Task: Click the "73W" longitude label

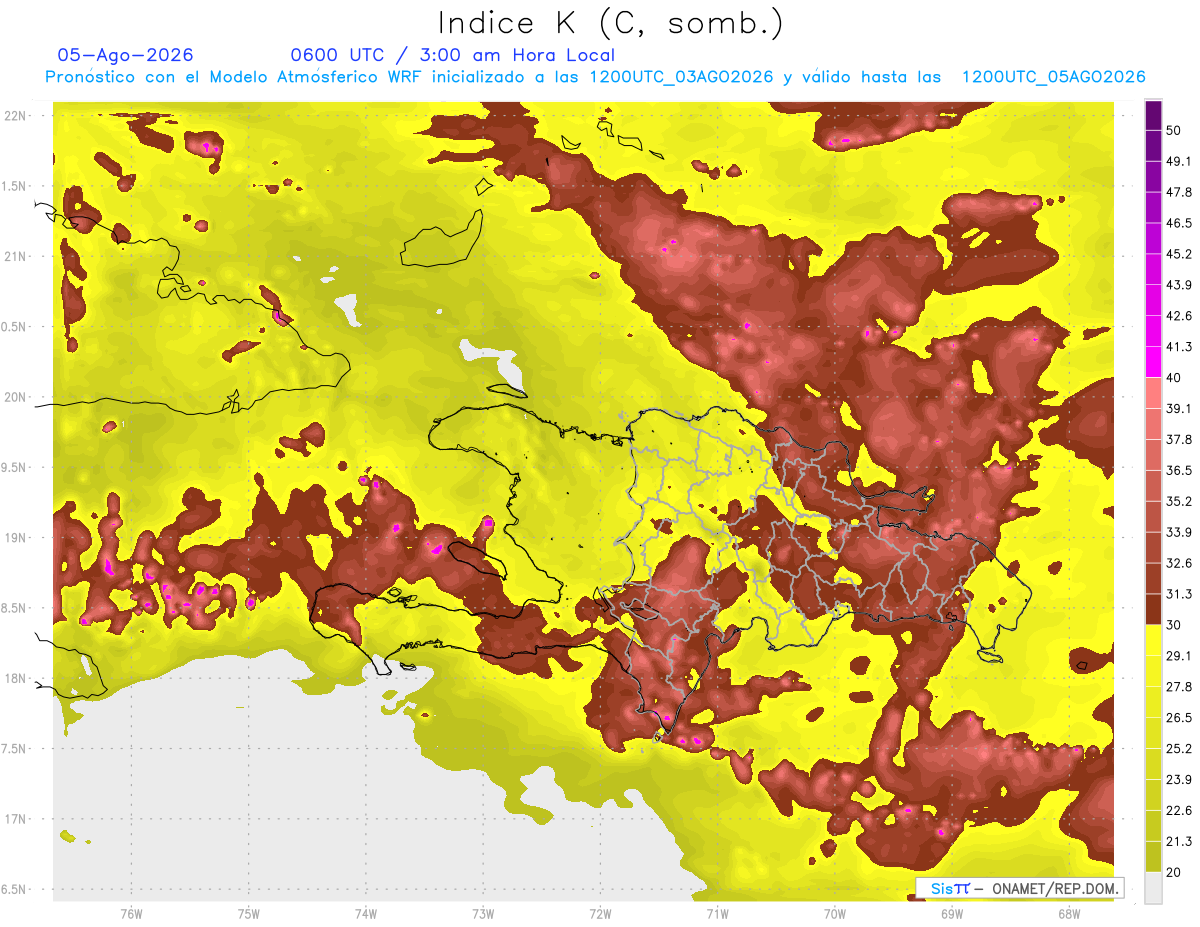Action: (483, 914)
